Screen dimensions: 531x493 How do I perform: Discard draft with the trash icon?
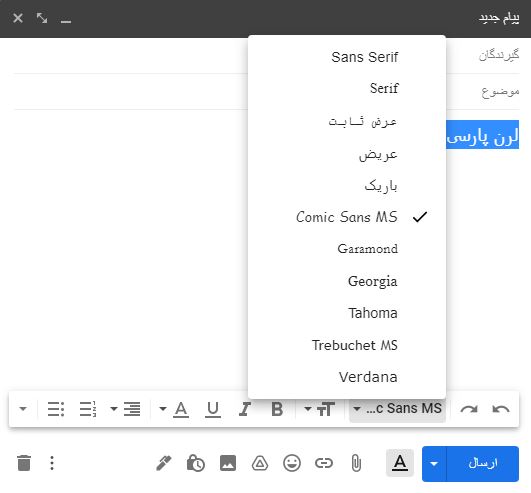coord(24,463)
